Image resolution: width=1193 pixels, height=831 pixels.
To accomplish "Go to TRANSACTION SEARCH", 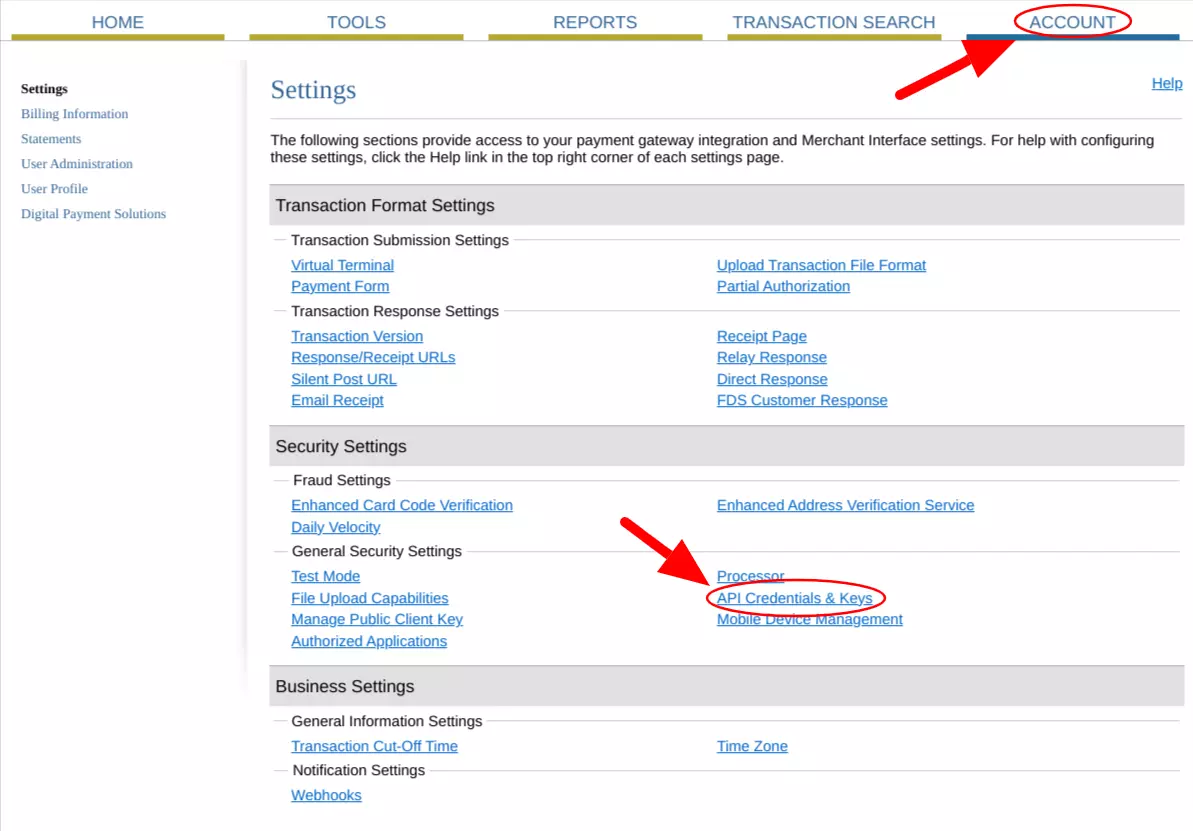I will point(833,22).
